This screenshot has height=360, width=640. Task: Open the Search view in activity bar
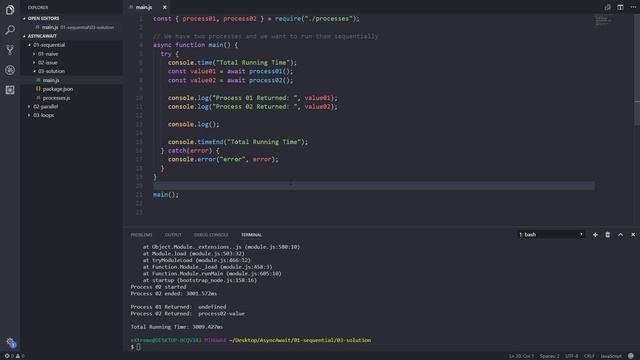[10, 30]
